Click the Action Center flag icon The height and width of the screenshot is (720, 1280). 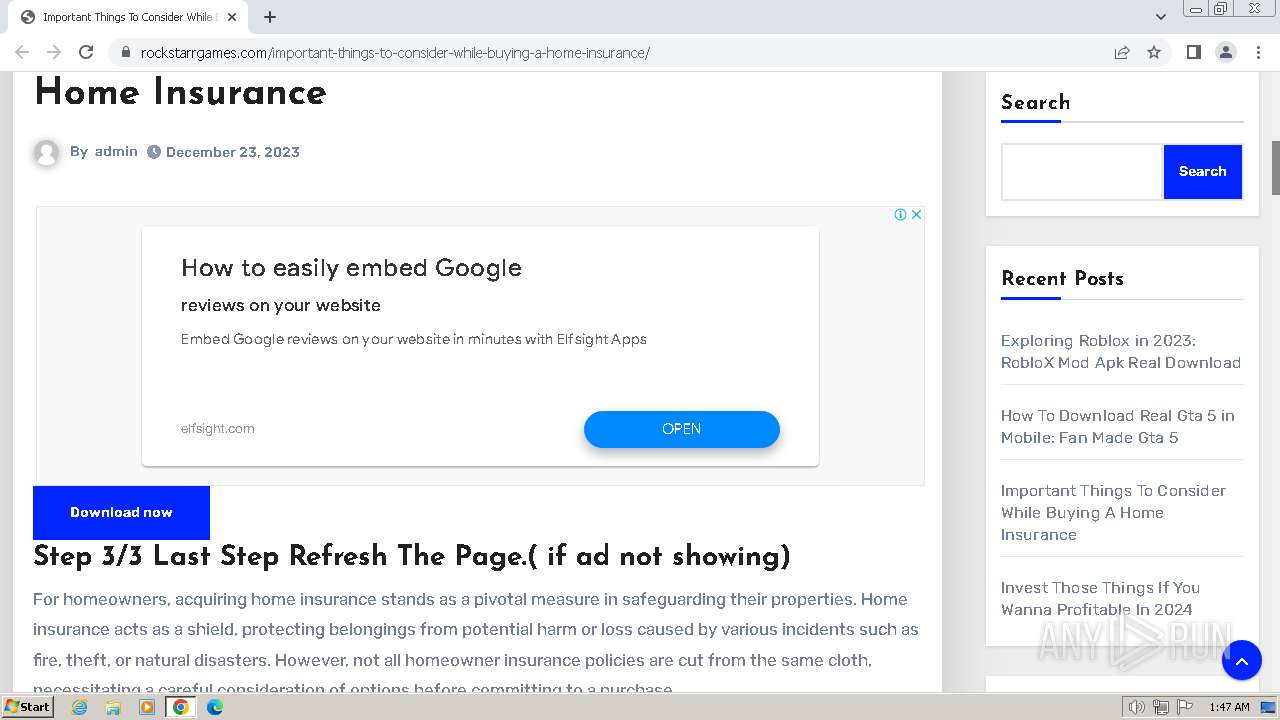click(1184, 707)
